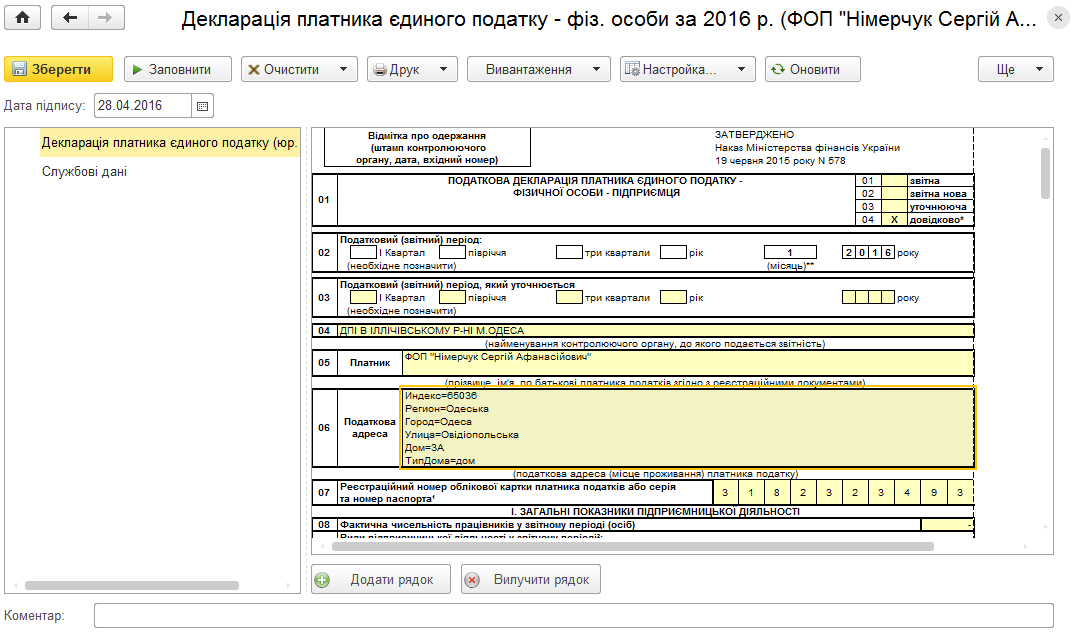The height and width of the screenshot is (634, 1073).
Task: Check рік in row 02
Action: point(673,253)
